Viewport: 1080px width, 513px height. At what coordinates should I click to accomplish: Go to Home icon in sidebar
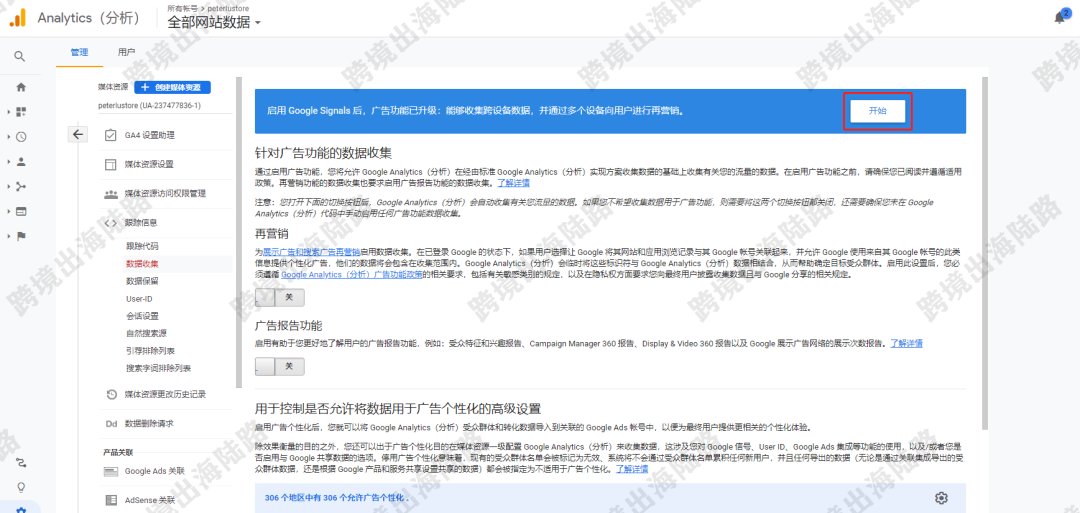tap(21, 87)
